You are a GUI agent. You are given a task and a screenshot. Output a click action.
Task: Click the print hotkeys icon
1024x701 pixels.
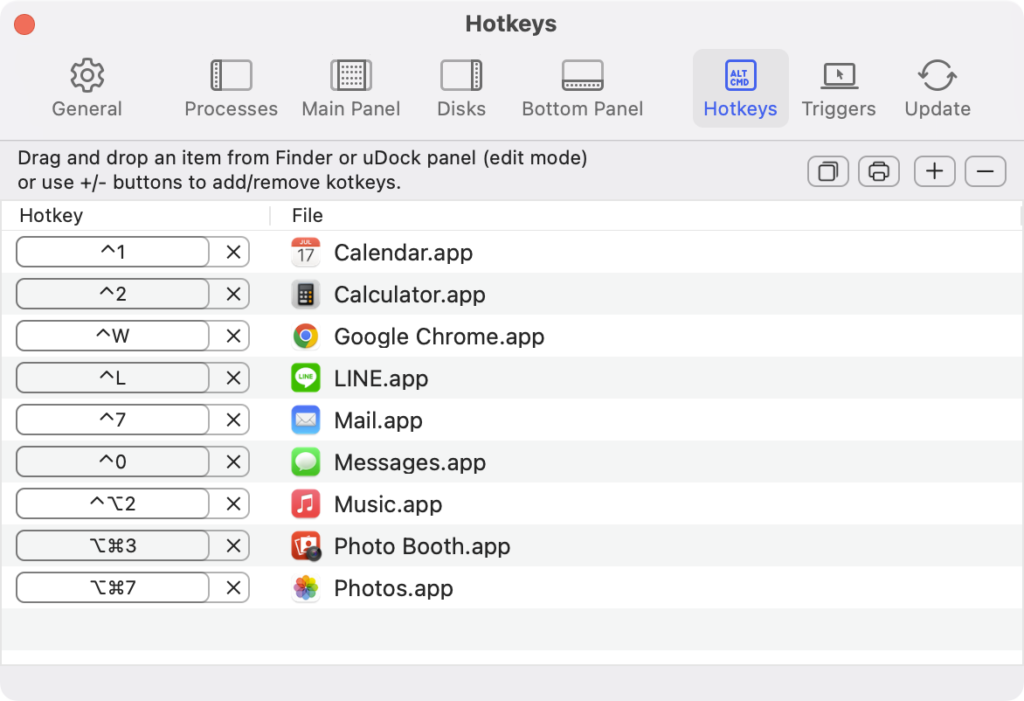coord(879,171)
